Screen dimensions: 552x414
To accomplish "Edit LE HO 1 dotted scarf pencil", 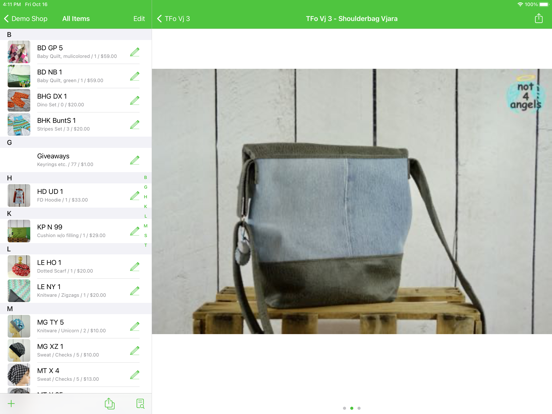I will [x=134, y=267].
